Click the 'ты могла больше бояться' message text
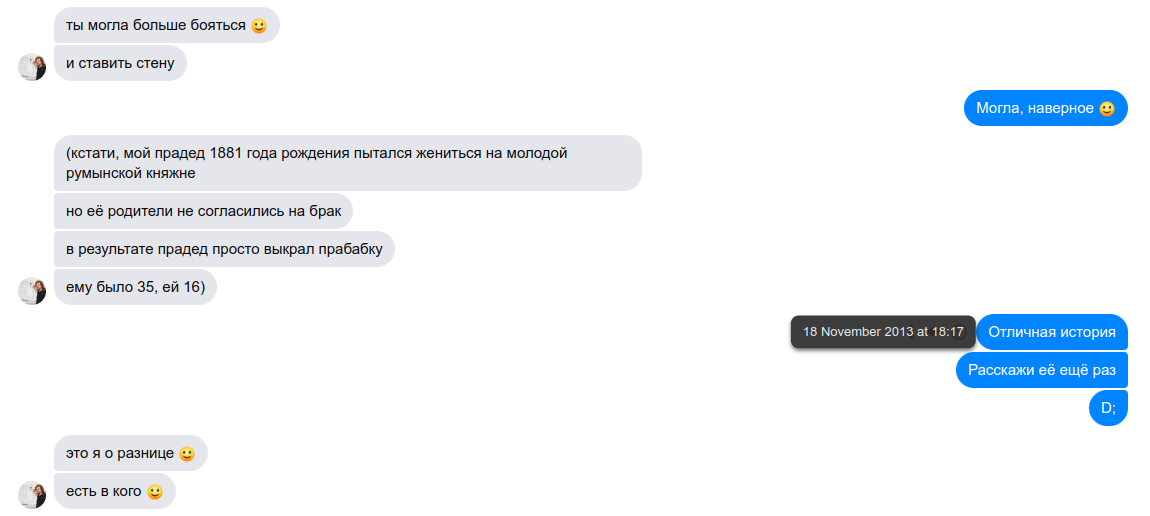 (155, 26)
